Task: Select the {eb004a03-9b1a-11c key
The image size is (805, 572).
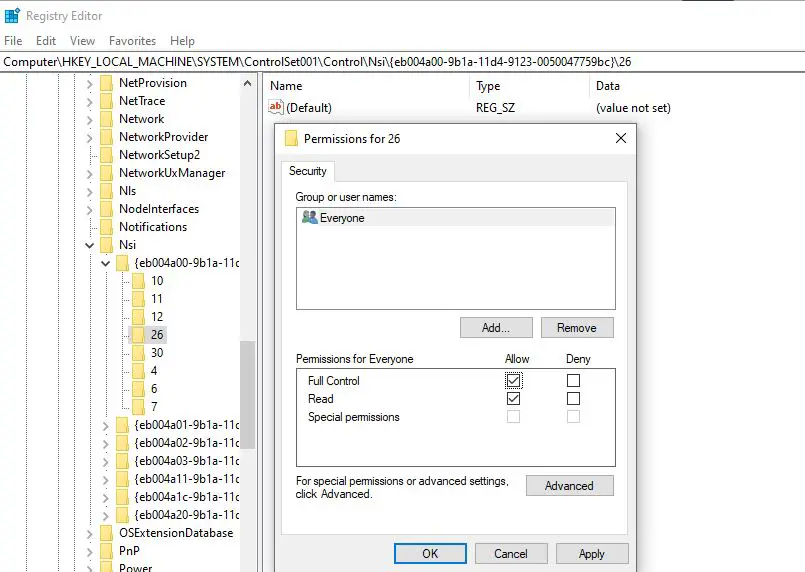Action: click(x=186, y=461)
